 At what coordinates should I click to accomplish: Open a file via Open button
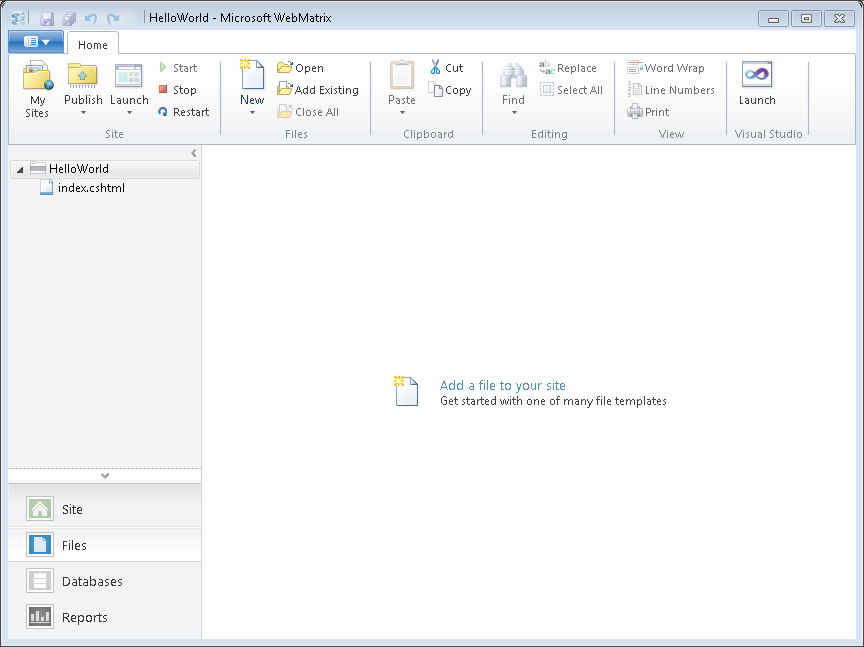[300, 68]
